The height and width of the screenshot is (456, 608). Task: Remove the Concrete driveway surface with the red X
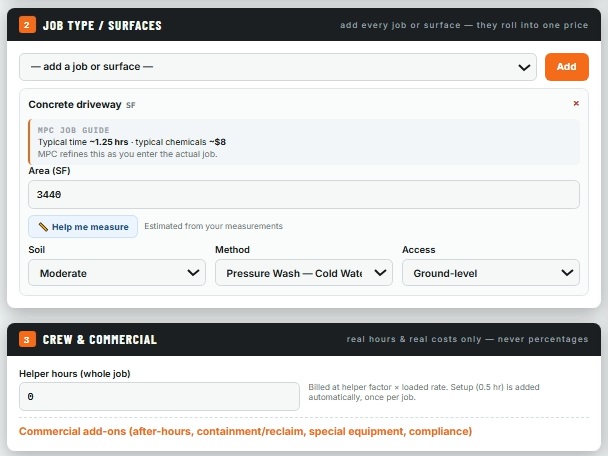click(576, 104)
